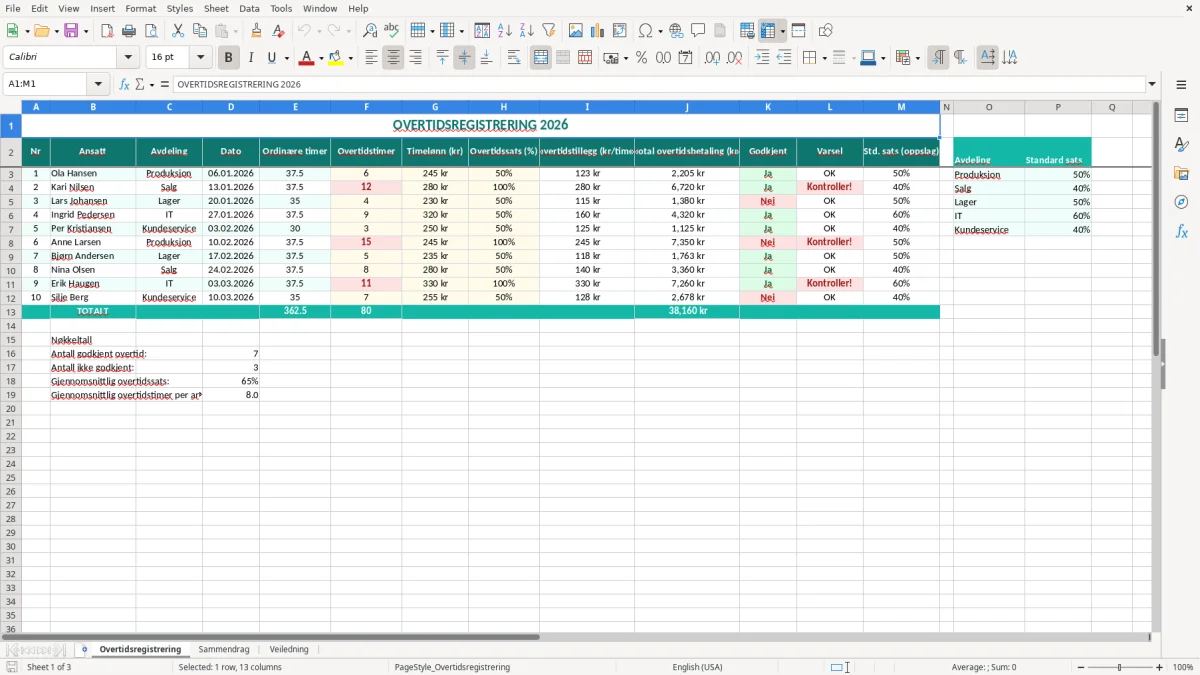The width and height of the screenshot is (1200, 675).
Task: Click the zoom in plus button
Action: tap(1160, 667)
